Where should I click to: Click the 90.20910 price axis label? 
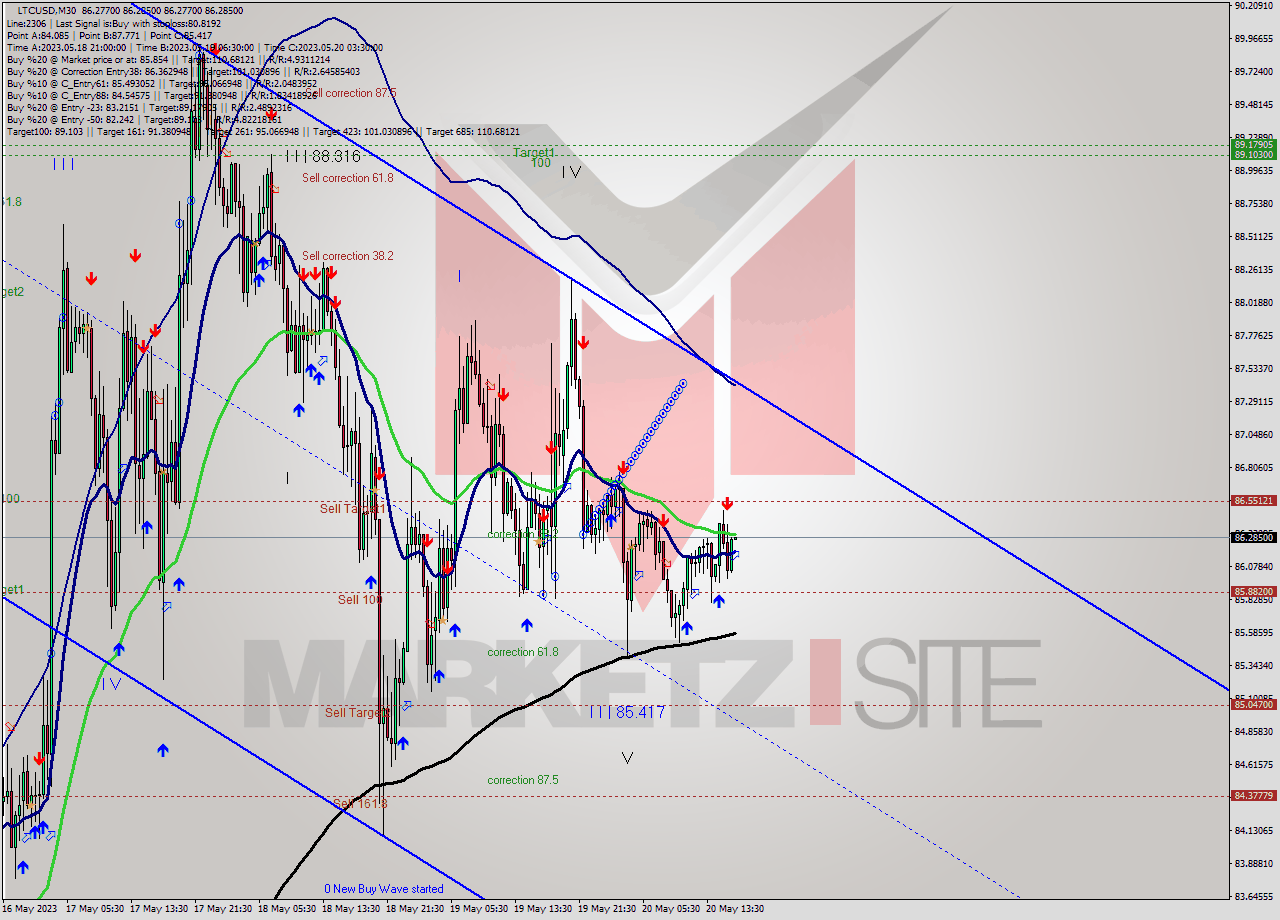pos(1253,5)
